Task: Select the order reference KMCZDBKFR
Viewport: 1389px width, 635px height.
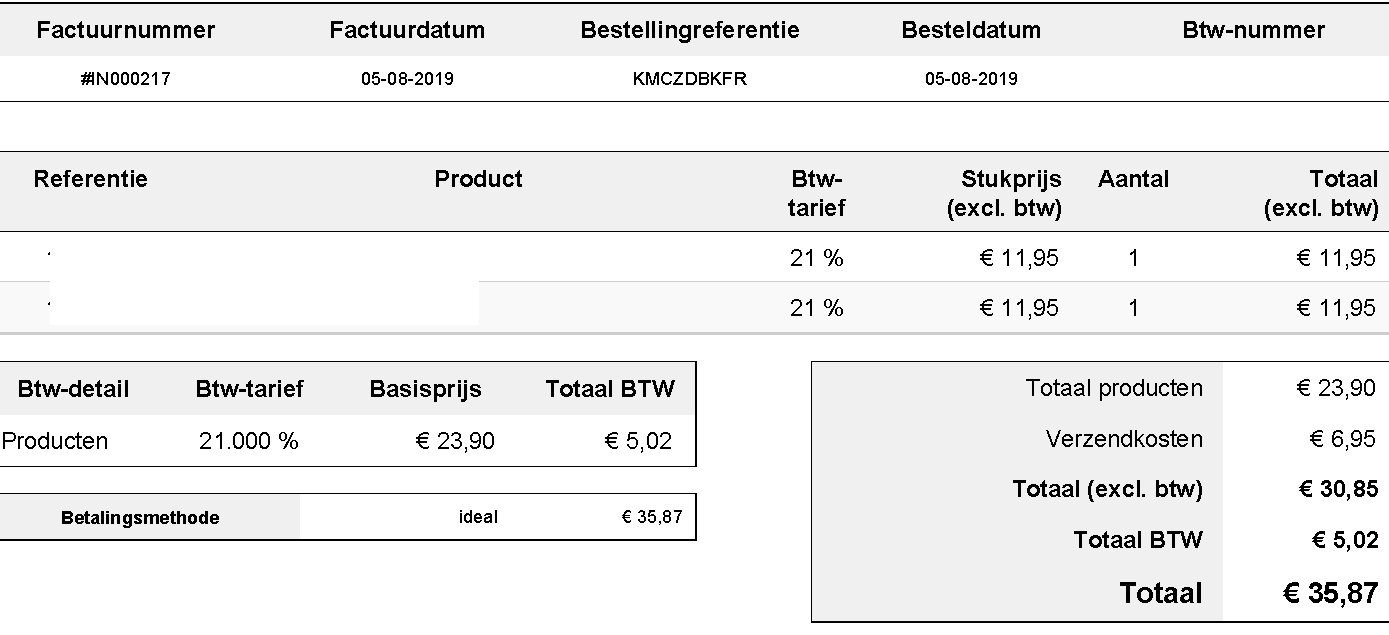Action: (690, 79)
